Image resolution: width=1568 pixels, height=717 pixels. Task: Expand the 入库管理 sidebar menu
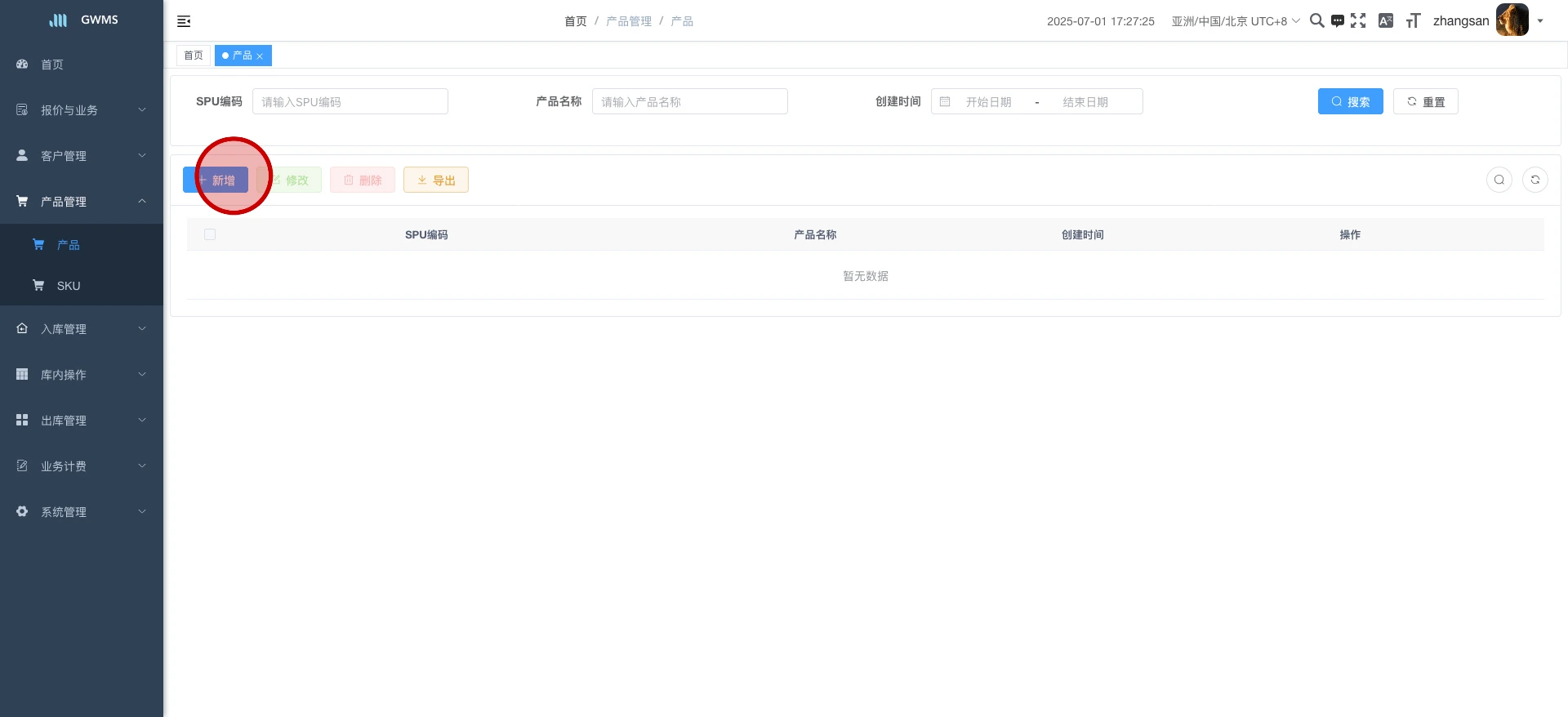click(x=82, y=329)
